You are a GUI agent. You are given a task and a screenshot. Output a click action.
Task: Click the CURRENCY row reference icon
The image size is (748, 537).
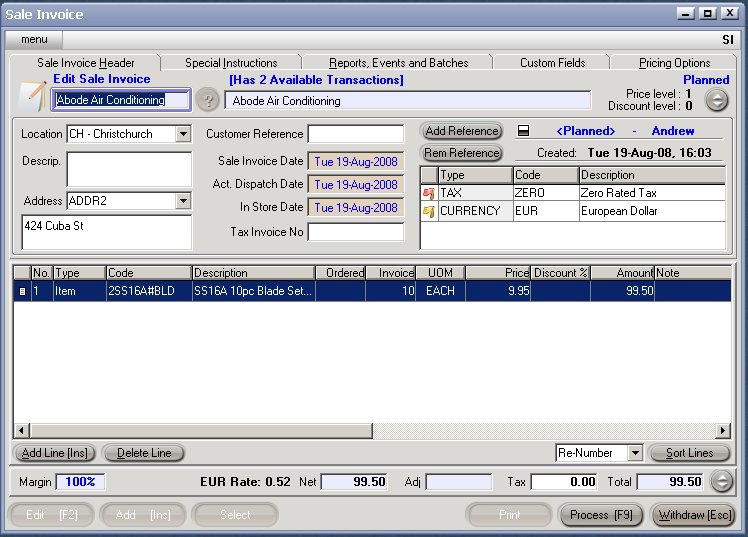(x=429, y=211)
